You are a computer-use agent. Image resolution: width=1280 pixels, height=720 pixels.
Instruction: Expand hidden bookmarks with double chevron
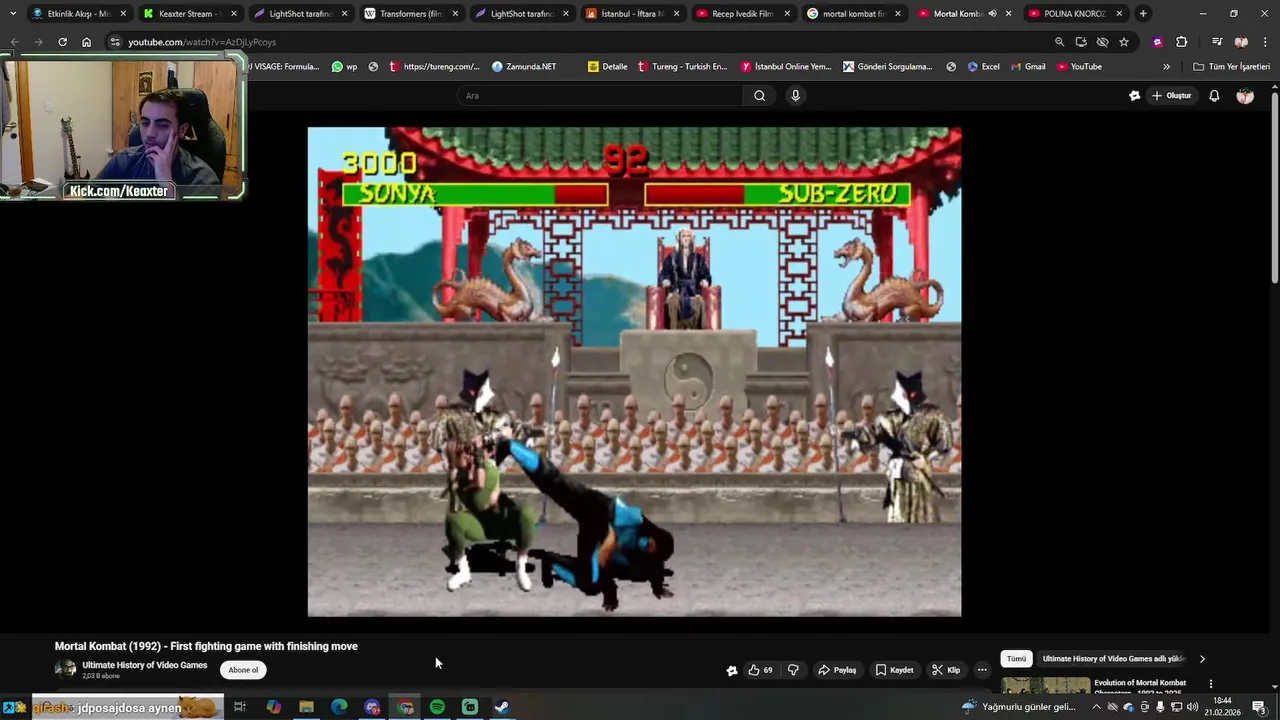1166,67
